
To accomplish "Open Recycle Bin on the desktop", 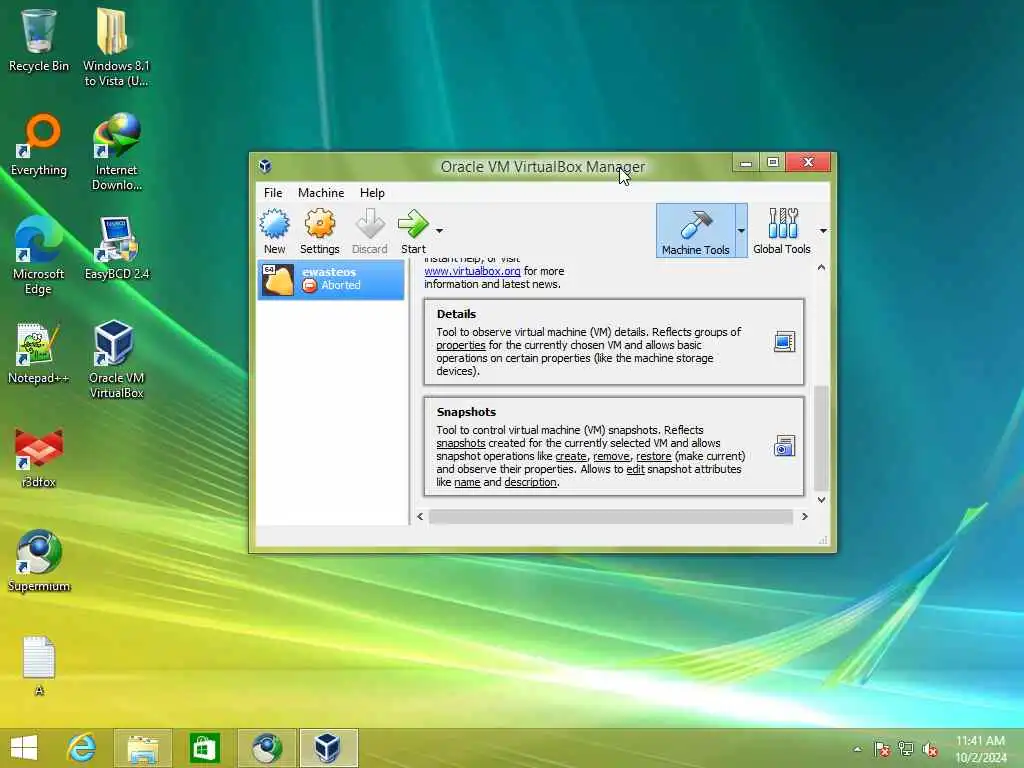I will pyautogui.click(x=39, y=40).
